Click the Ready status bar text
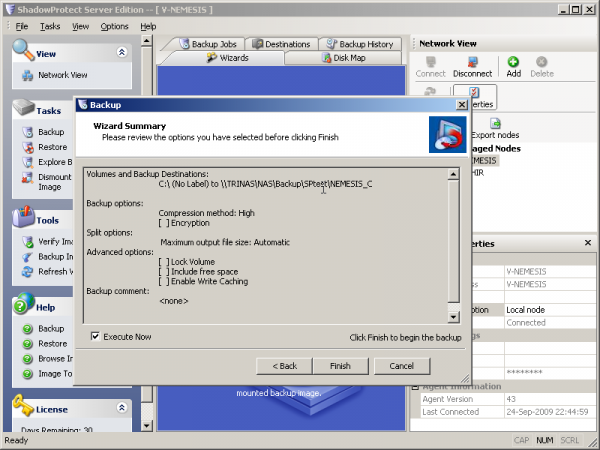The width and height of the screenshot is (600, 450). pyautogui.click(x=16, y=440)
